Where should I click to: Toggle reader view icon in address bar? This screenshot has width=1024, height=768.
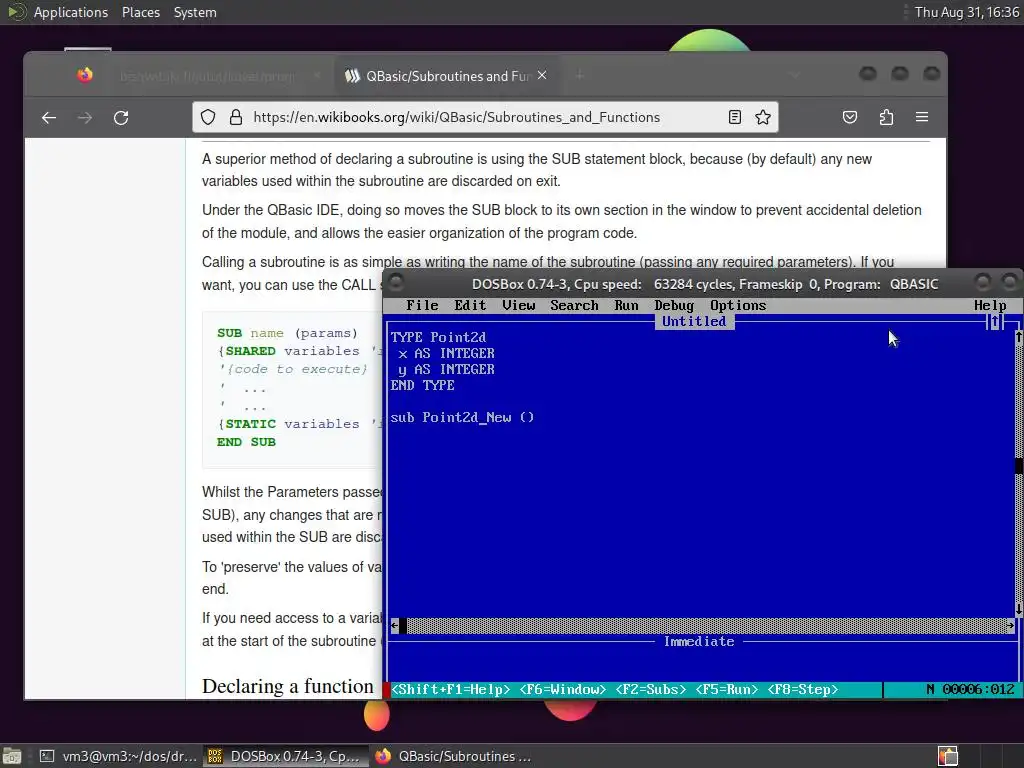pyautogui.click(x=735, y=118)
